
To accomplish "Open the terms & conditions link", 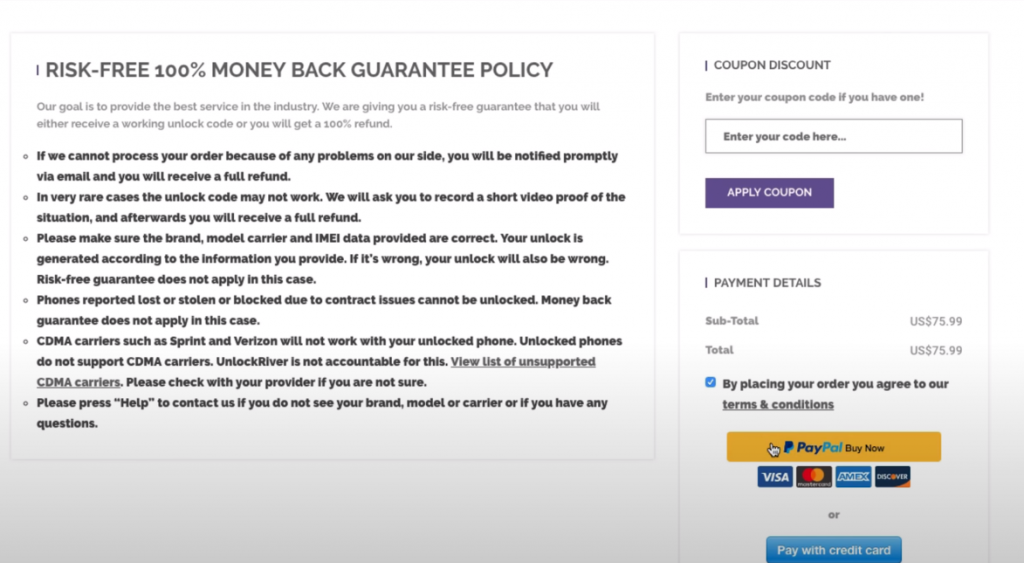I will coord(777,405).
